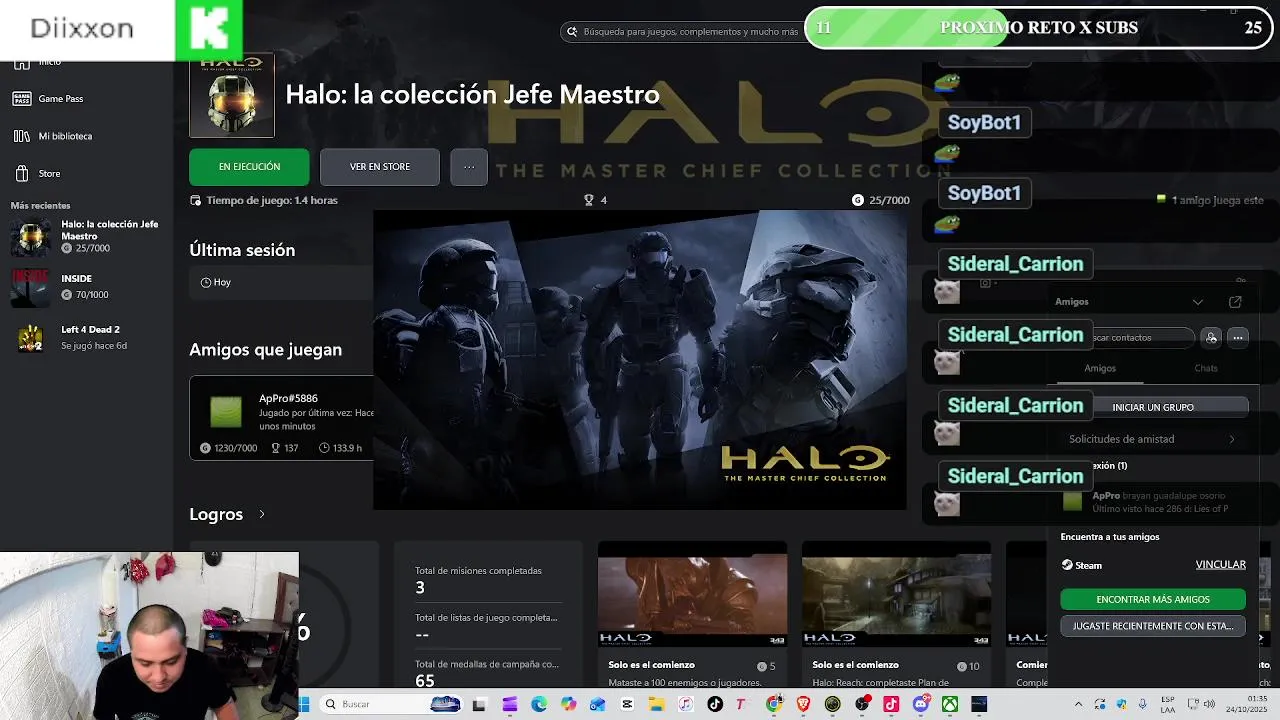Screen dimensions: 1280x720
Task: Click the VER EN STORE button
Action: click(380, 167)
